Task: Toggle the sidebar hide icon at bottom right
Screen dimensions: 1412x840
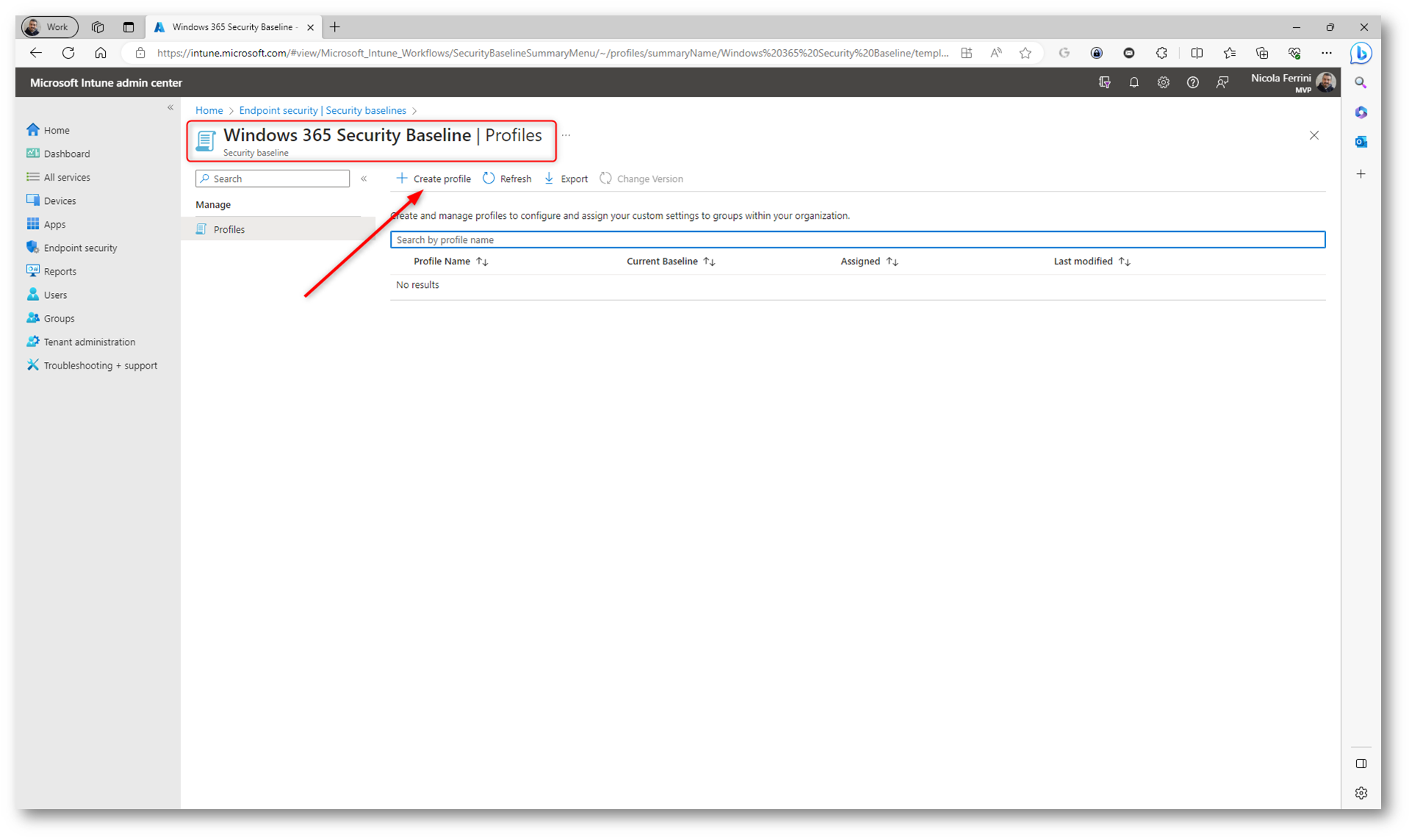Action: (1361, 764)
